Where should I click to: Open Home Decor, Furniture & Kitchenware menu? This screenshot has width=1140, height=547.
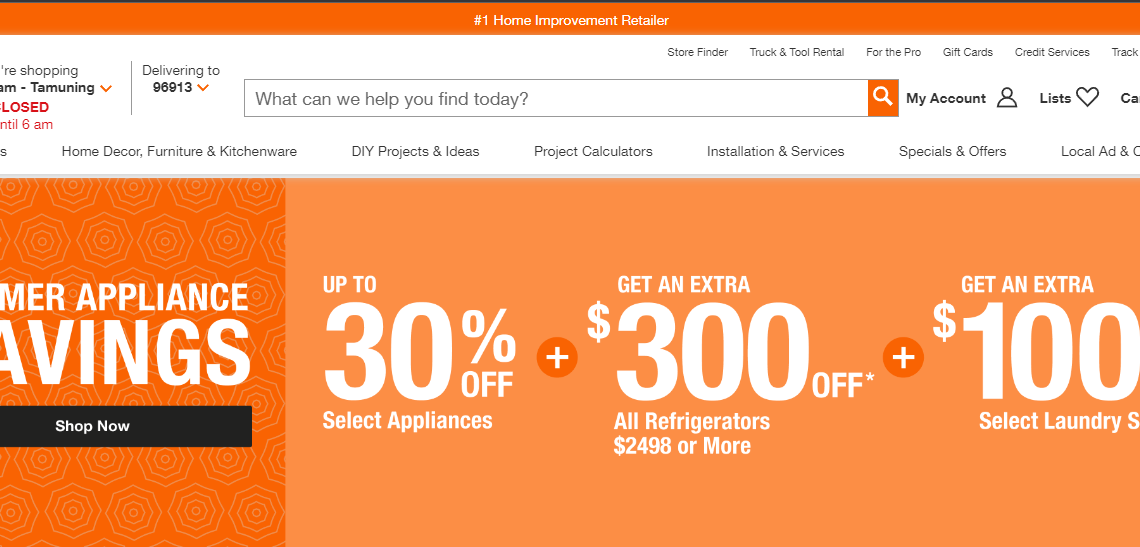(x=179, y=152)
